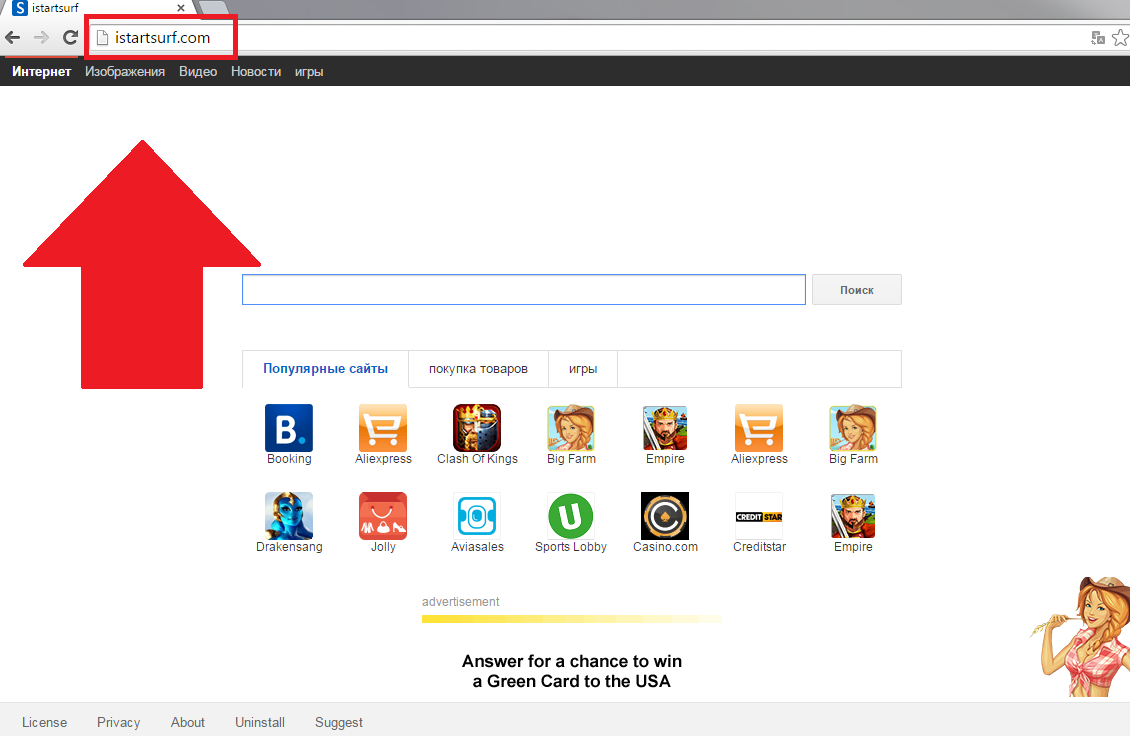Open second Aliexpress shortcut after Empire
This screenshot has height=736, width=1130.
coord(759,428)
